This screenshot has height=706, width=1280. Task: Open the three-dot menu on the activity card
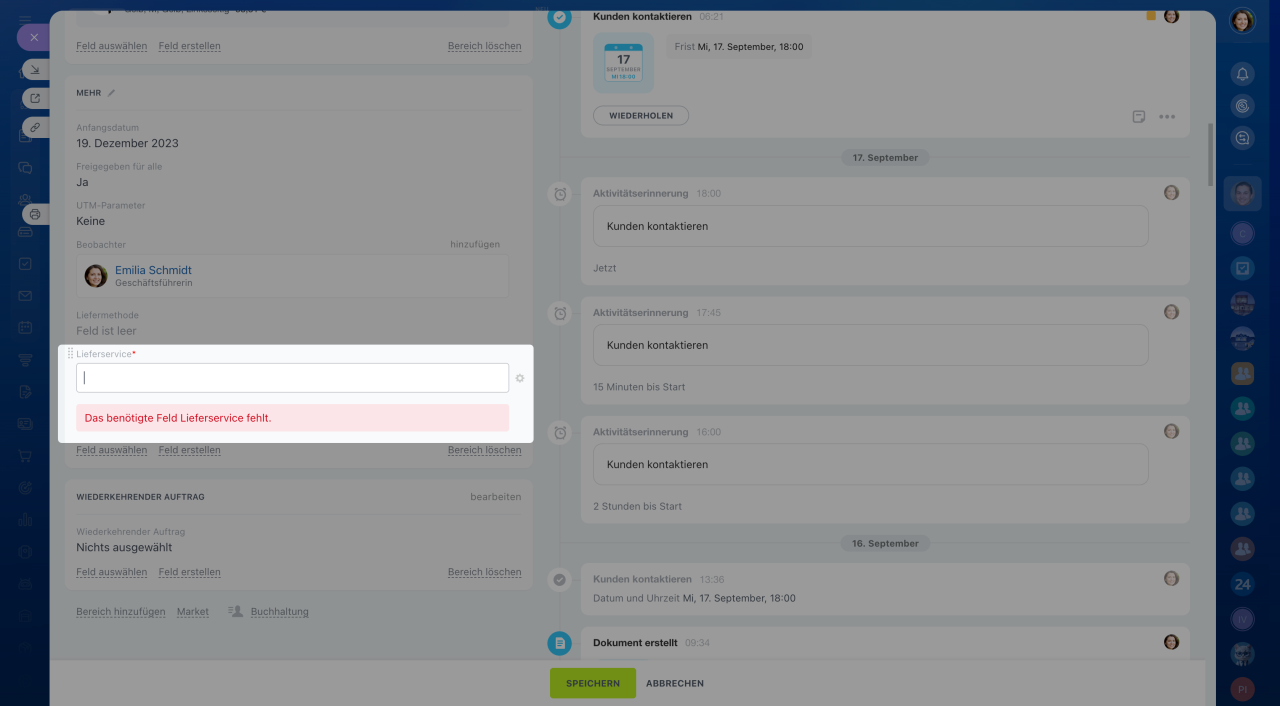1167,116
